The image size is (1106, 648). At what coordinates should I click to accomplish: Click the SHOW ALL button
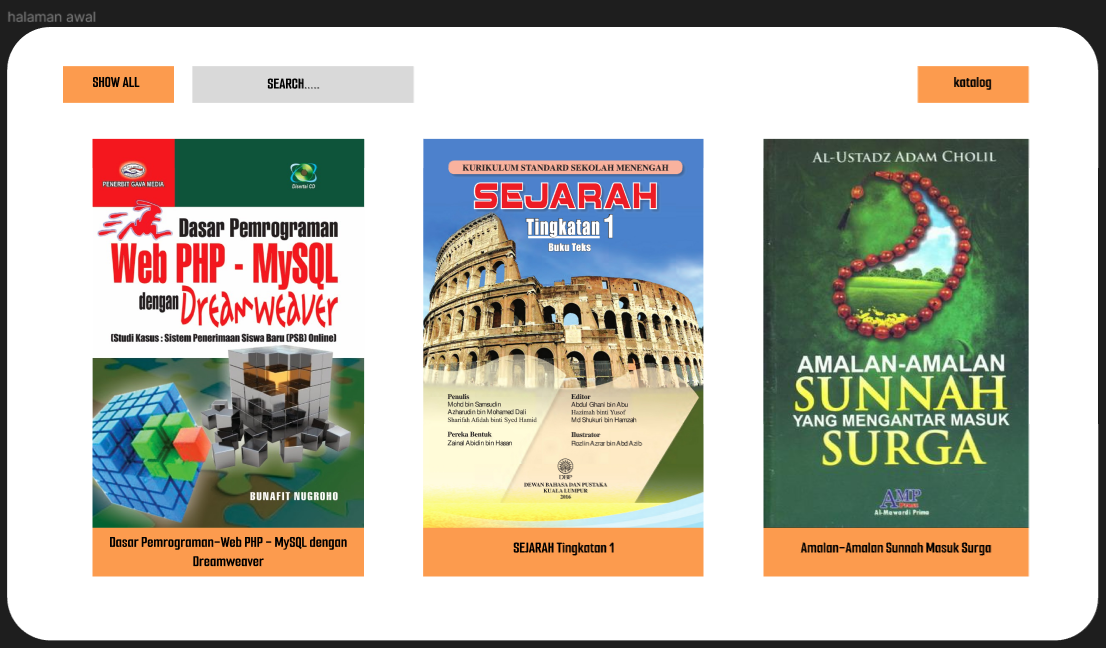[118, 85]
